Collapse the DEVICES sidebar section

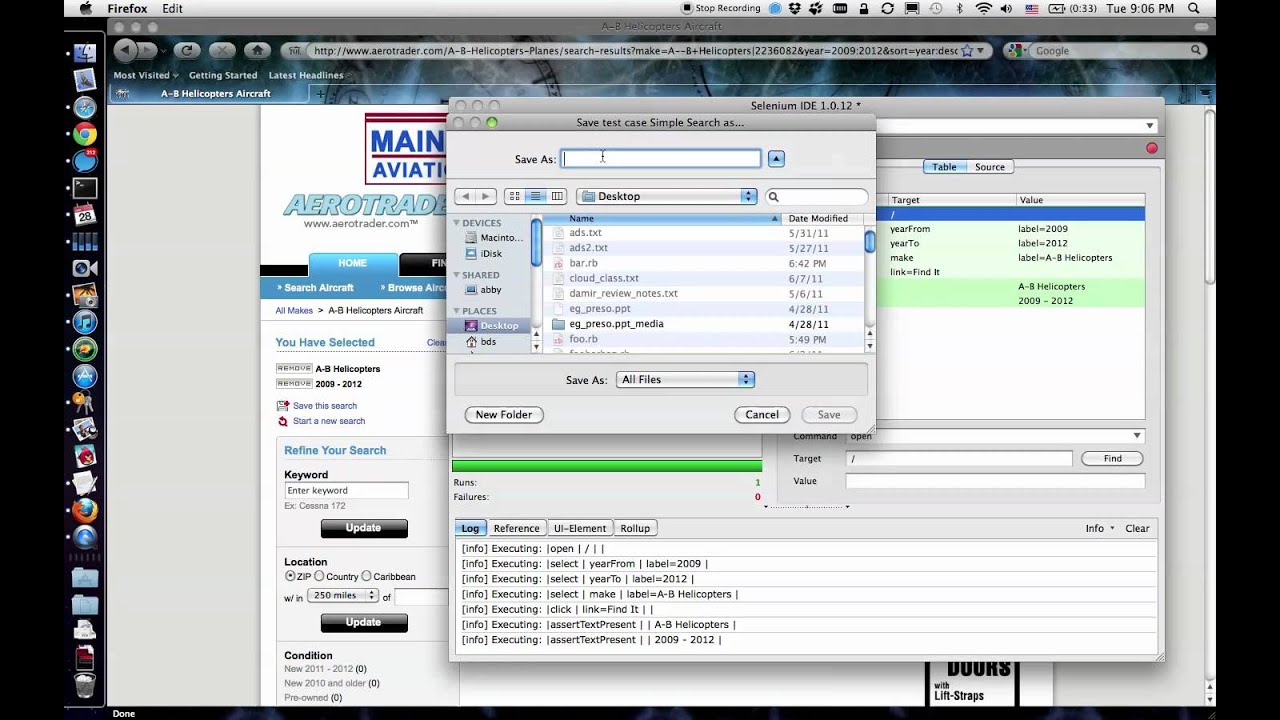tap(457, 223)
